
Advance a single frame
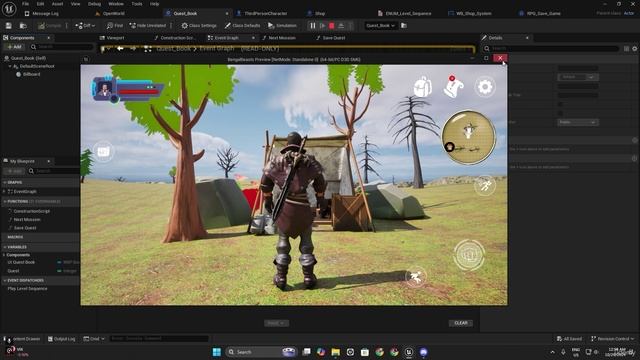[322, 26]
